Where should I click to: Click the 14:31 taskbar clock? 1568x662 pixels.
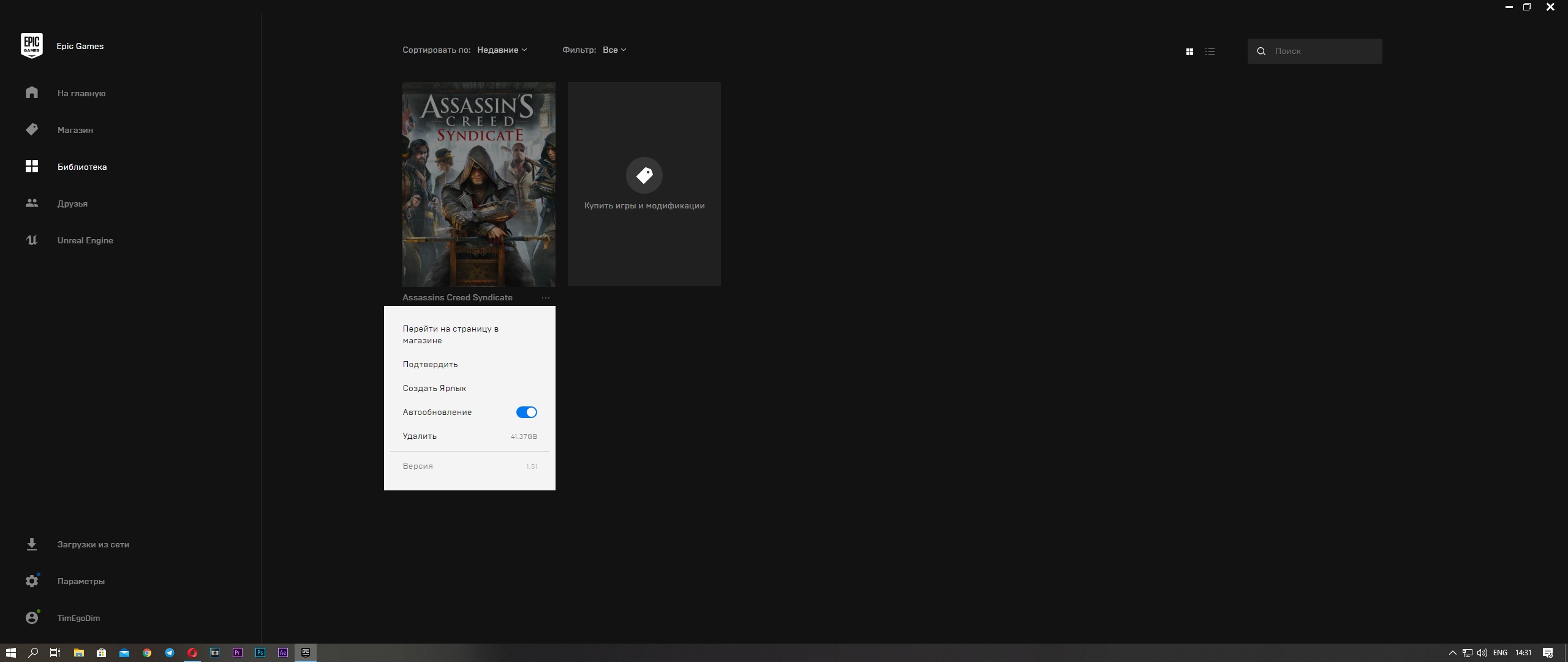pos(1523,653)
